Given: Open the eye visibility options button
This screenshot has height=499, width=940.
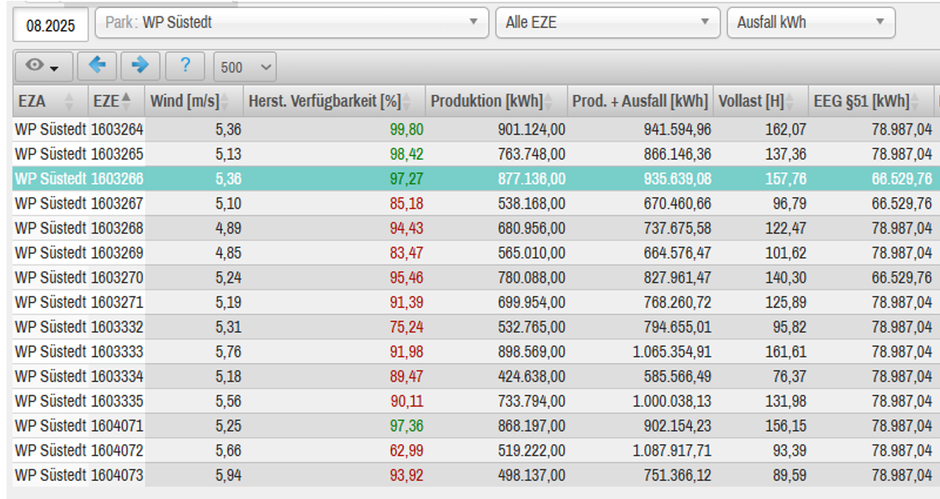Looking at the screenshot, I should coord(44,66).
